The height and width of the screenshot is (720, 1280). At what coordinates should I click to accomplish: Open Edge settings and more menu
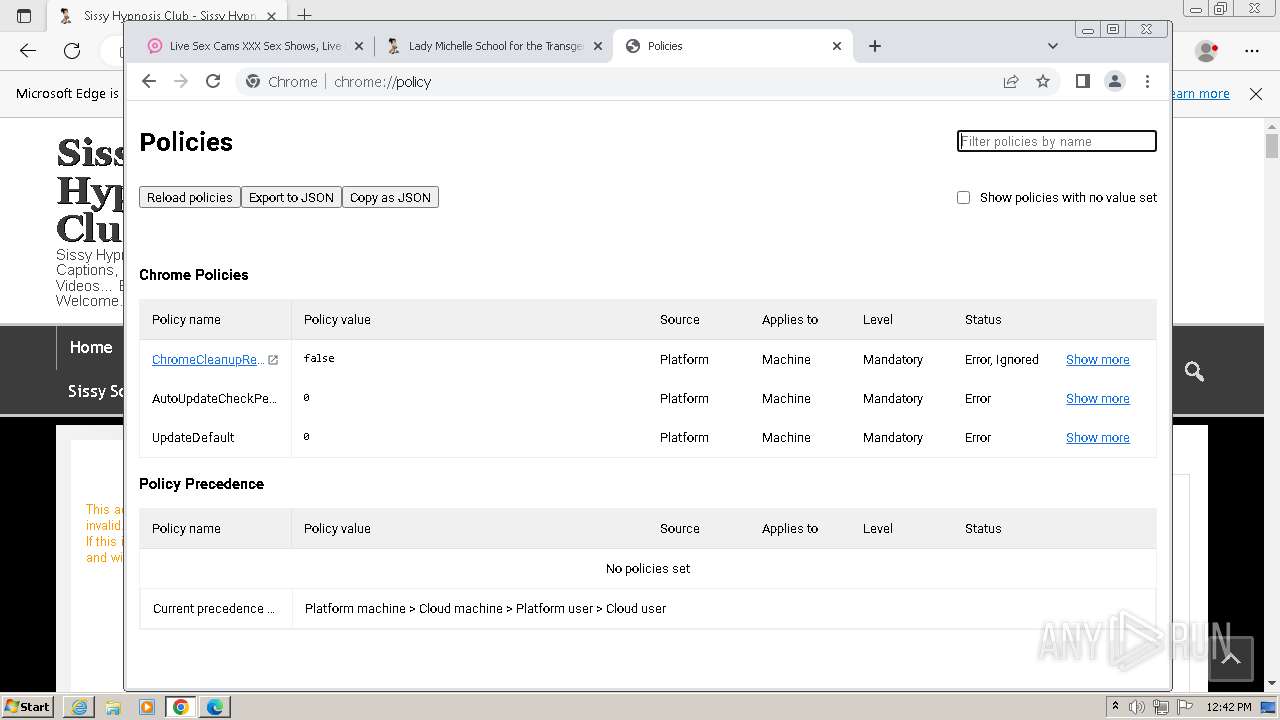[1252, 50]
